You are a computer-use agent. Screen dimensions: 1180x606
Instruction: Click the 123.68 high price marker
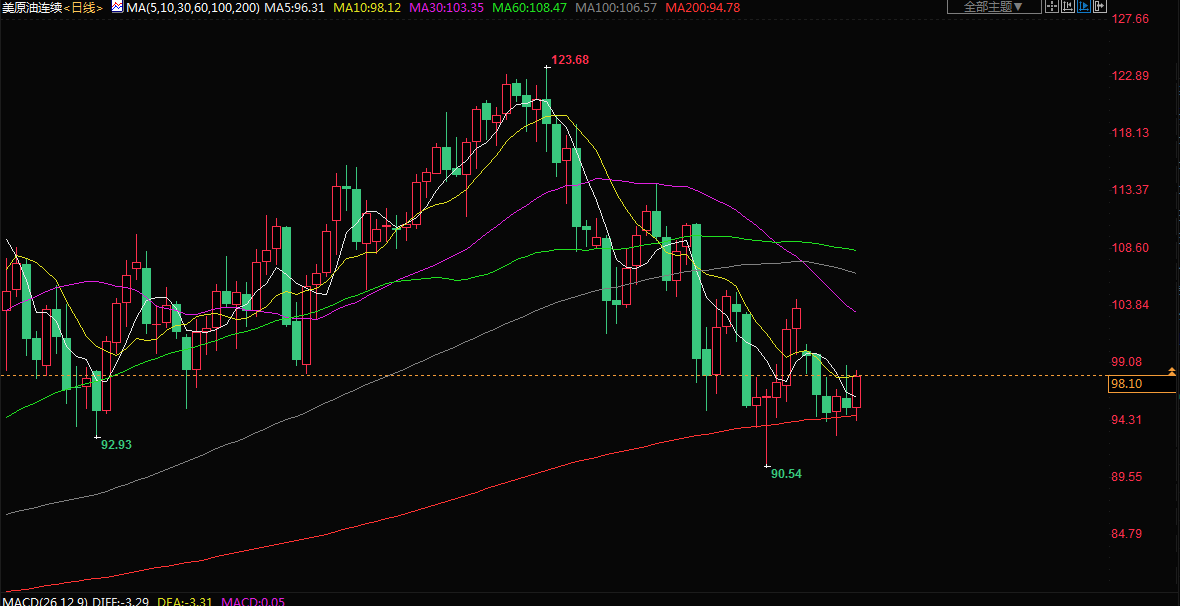coord(570,60)
